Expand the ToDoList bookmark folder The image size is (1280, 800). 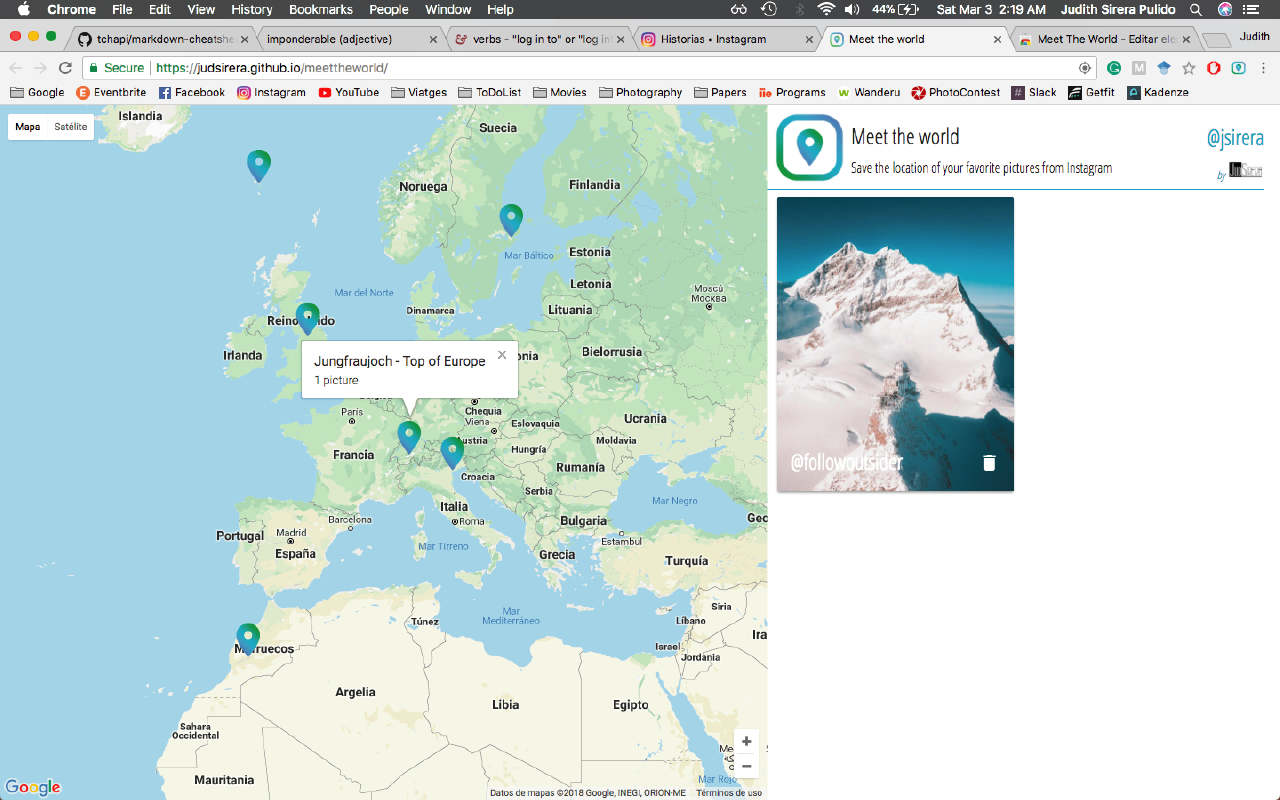pyautogui.click(x=490, y=92)
